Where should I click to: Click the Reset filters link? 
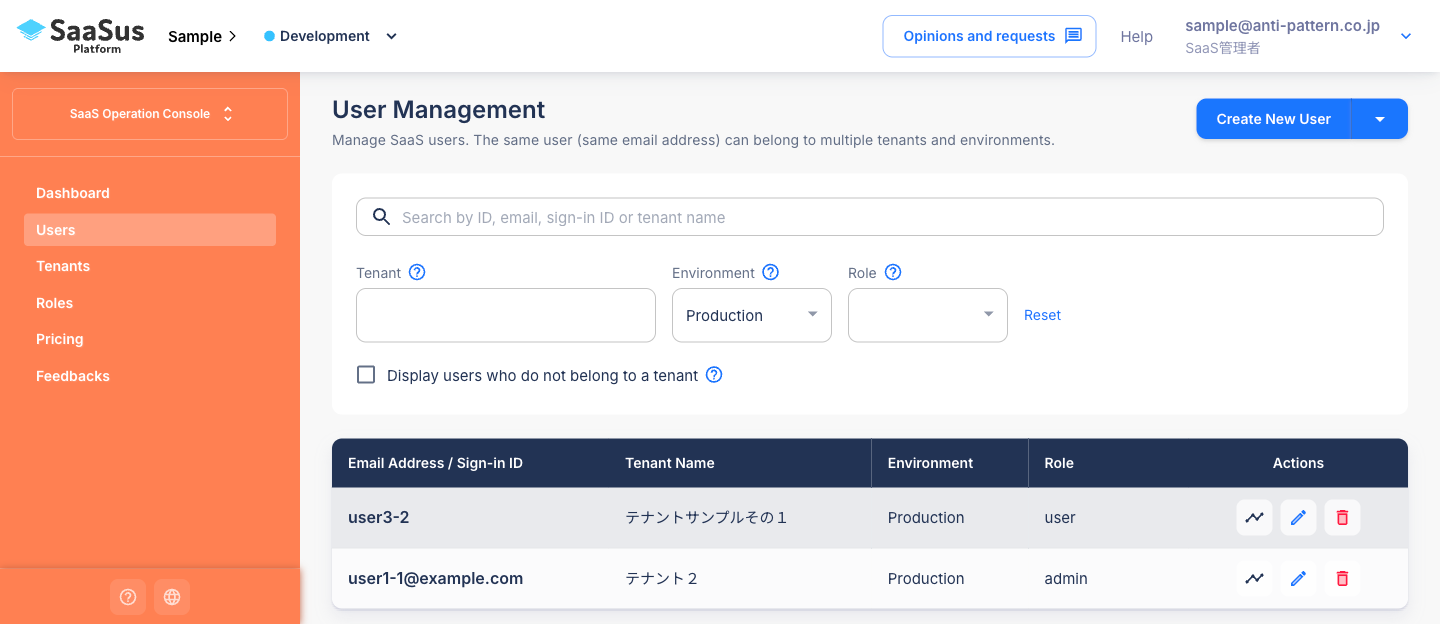coord(1042,315)
